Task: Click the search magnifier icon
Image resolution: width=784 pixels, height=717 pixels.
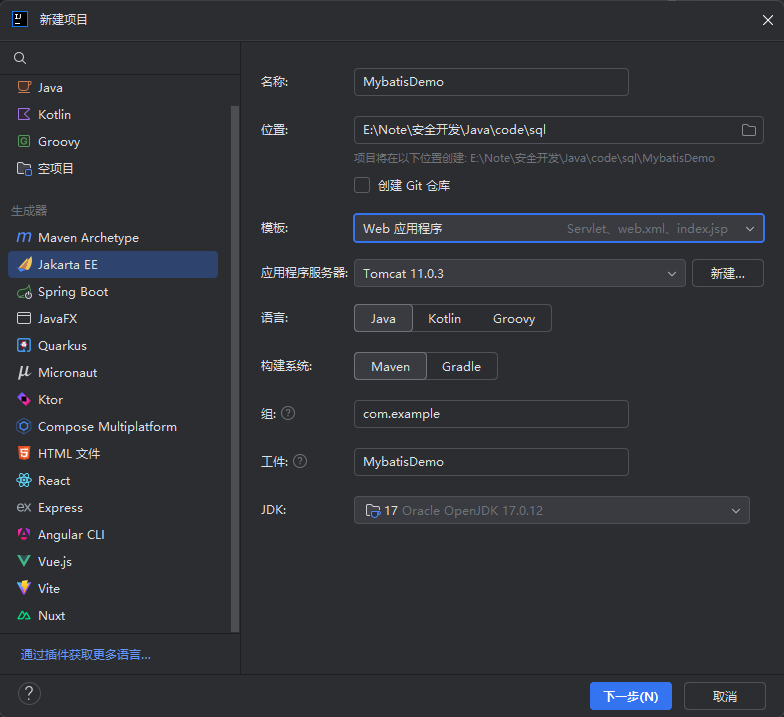Action: tap(20, 58)
